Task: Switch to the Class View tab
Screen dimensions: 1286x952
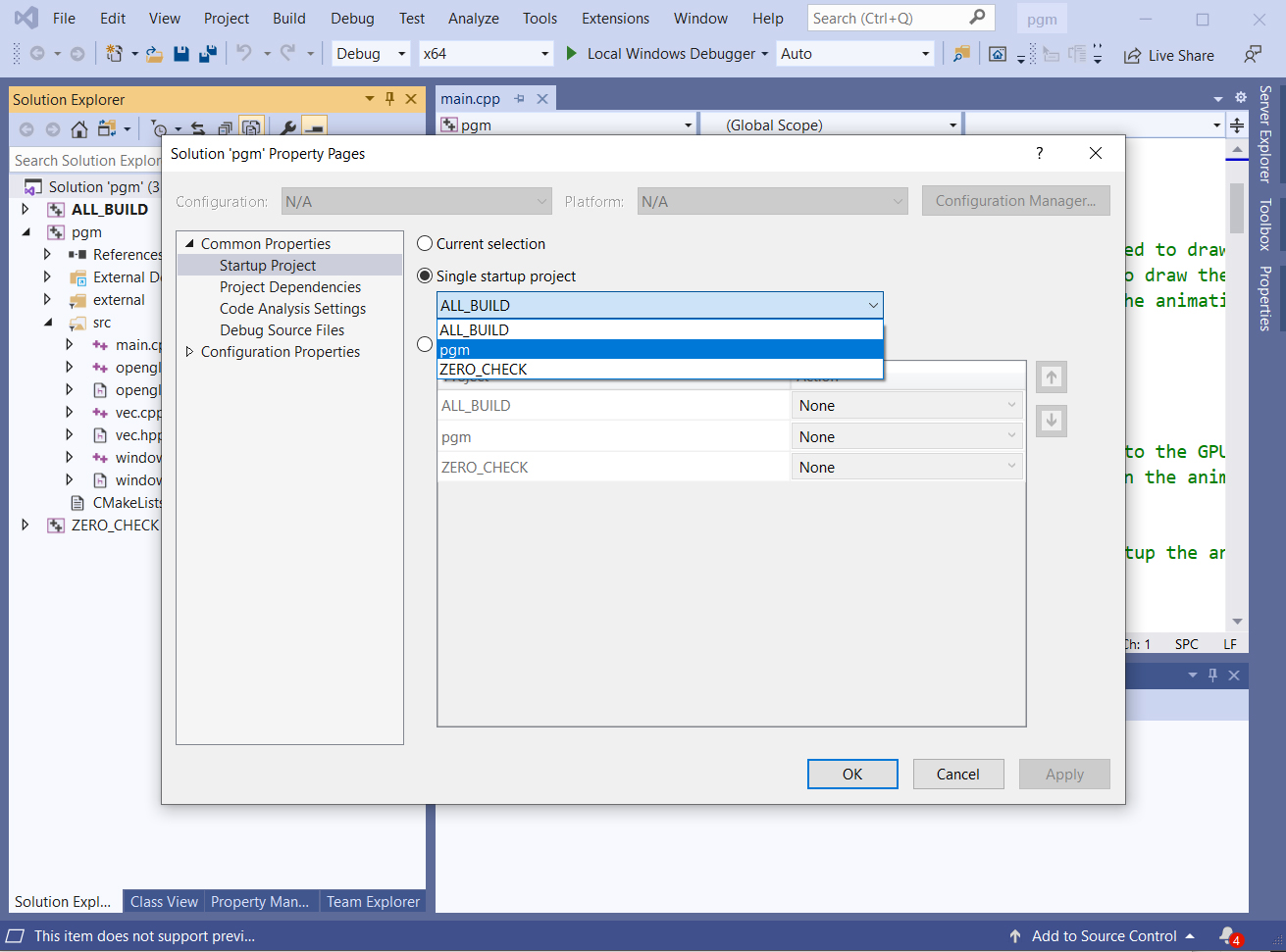Action: (164, 902)
